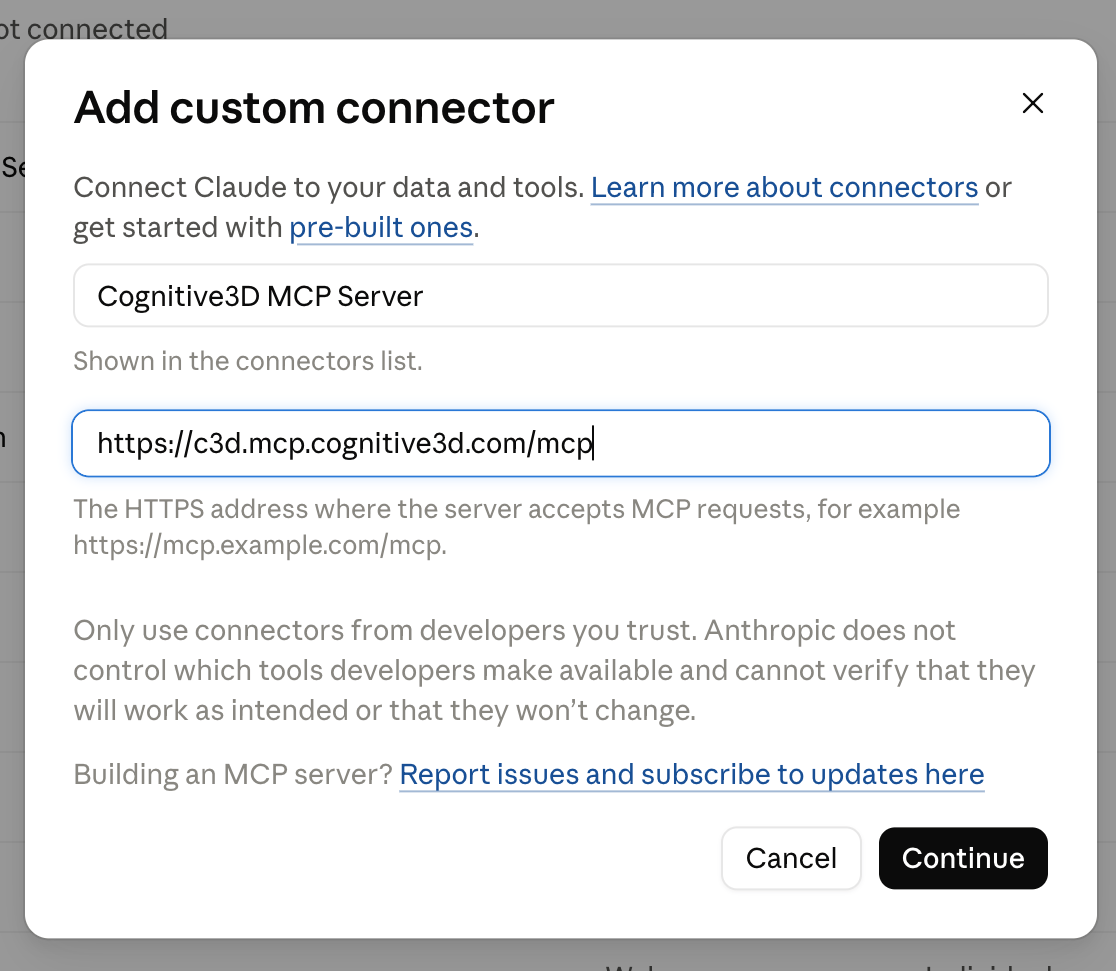Focus the MCP server URL field

pyautogui.click(x=561, y=443)
